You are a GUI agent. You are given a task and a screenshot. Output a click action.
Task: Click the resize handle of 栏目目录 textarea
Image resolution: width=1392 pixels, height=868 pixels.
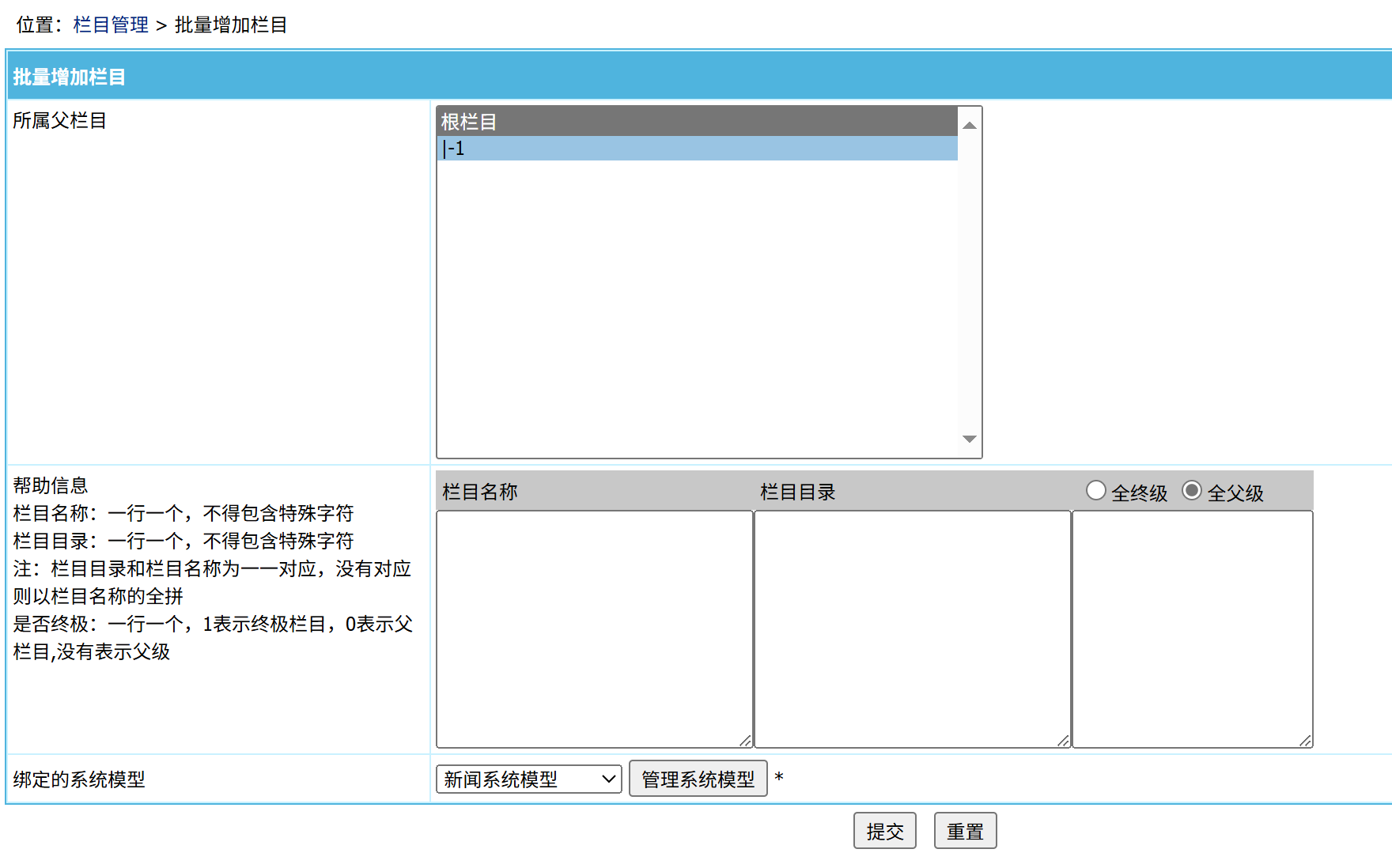(x=1063, y=741)
